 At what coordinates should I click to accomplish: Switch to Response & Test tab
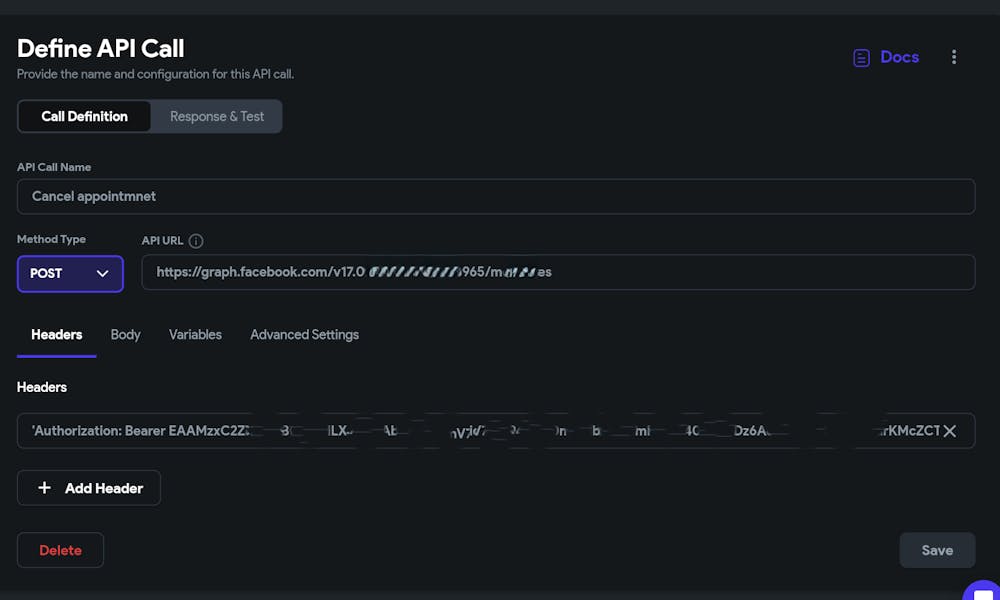217,116
